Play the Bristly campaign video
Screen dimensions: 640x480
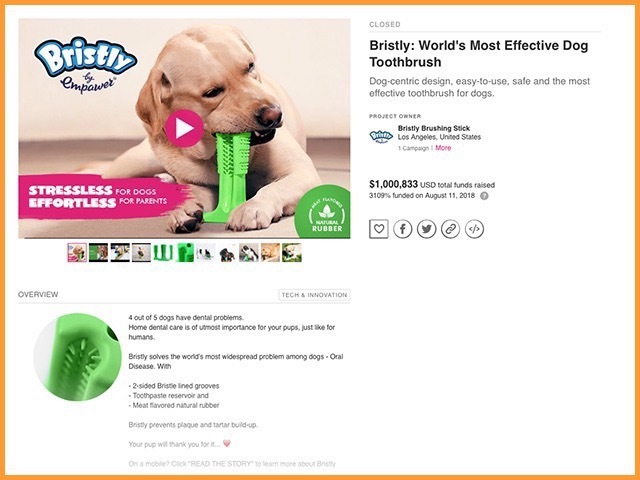pos(184,128)
